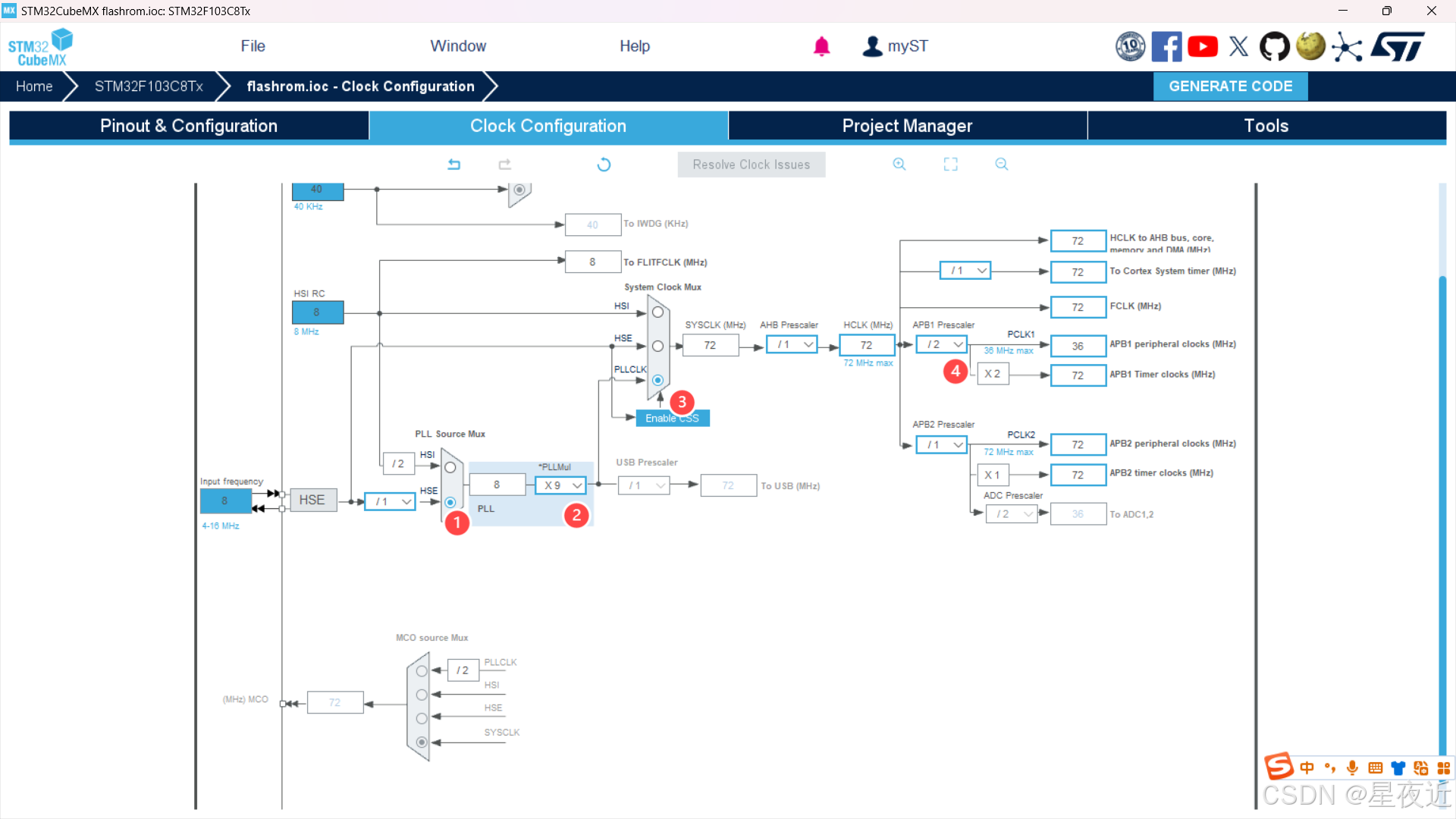
Task: Open the APB1 Prescaler /2 dropdown
Action: [x=943, y=344]
